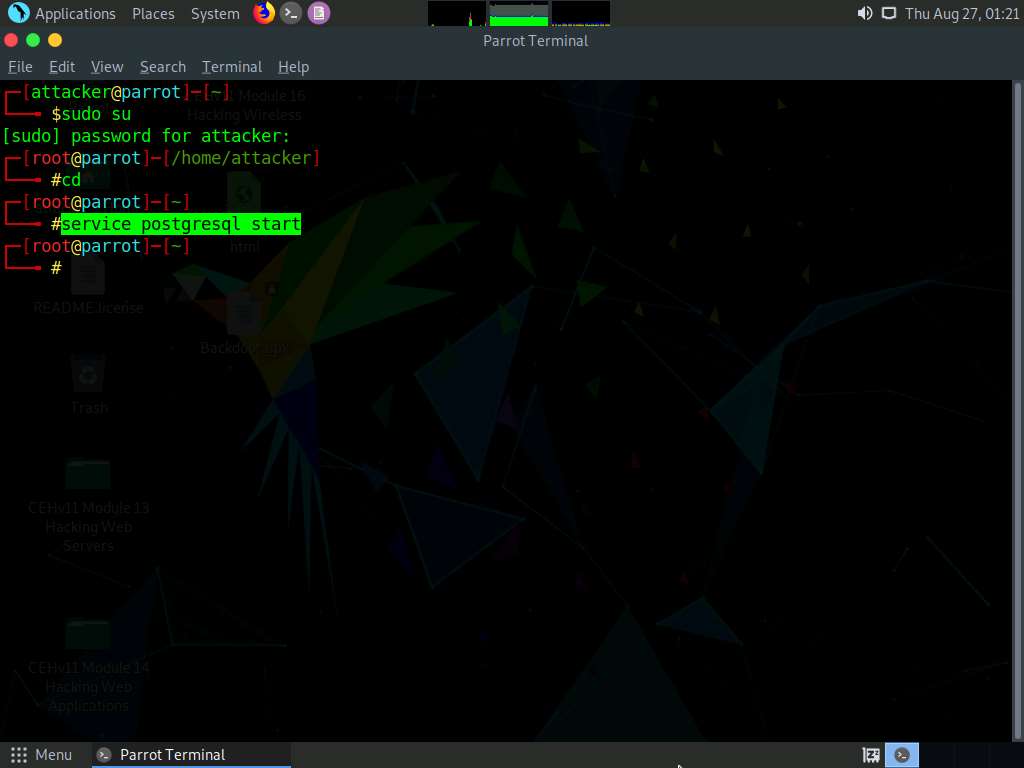1024x768 pixels.
Task: Click the Menu button in the bottom taskbar
Action: (42, 755)
